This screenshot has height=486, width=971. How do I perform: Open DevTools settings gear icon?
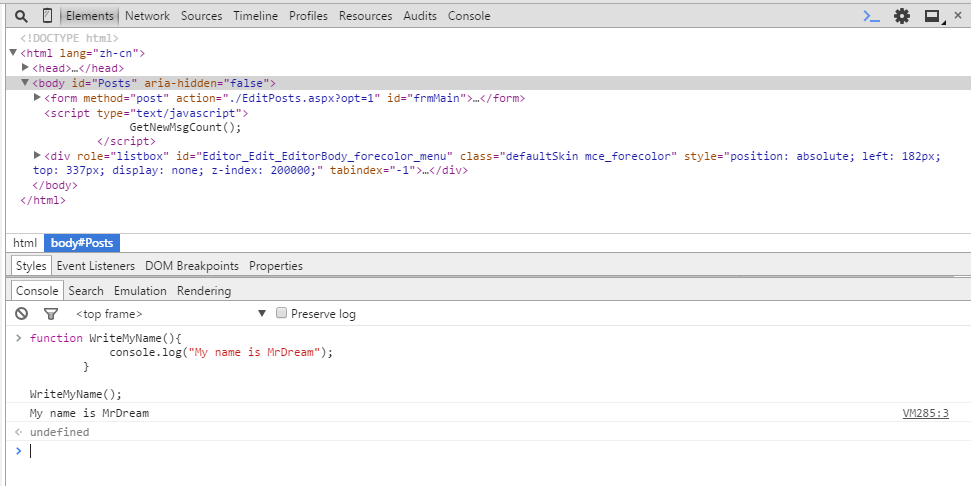[x=902, y=16]
